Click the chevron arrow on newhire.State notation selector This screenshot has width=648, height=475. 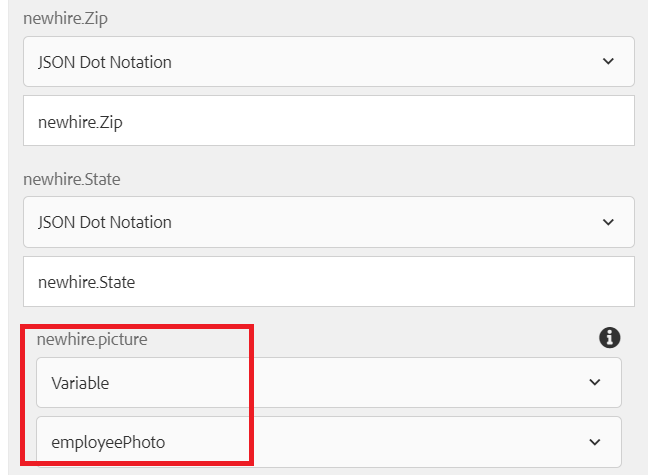click(x=608, y=222)
